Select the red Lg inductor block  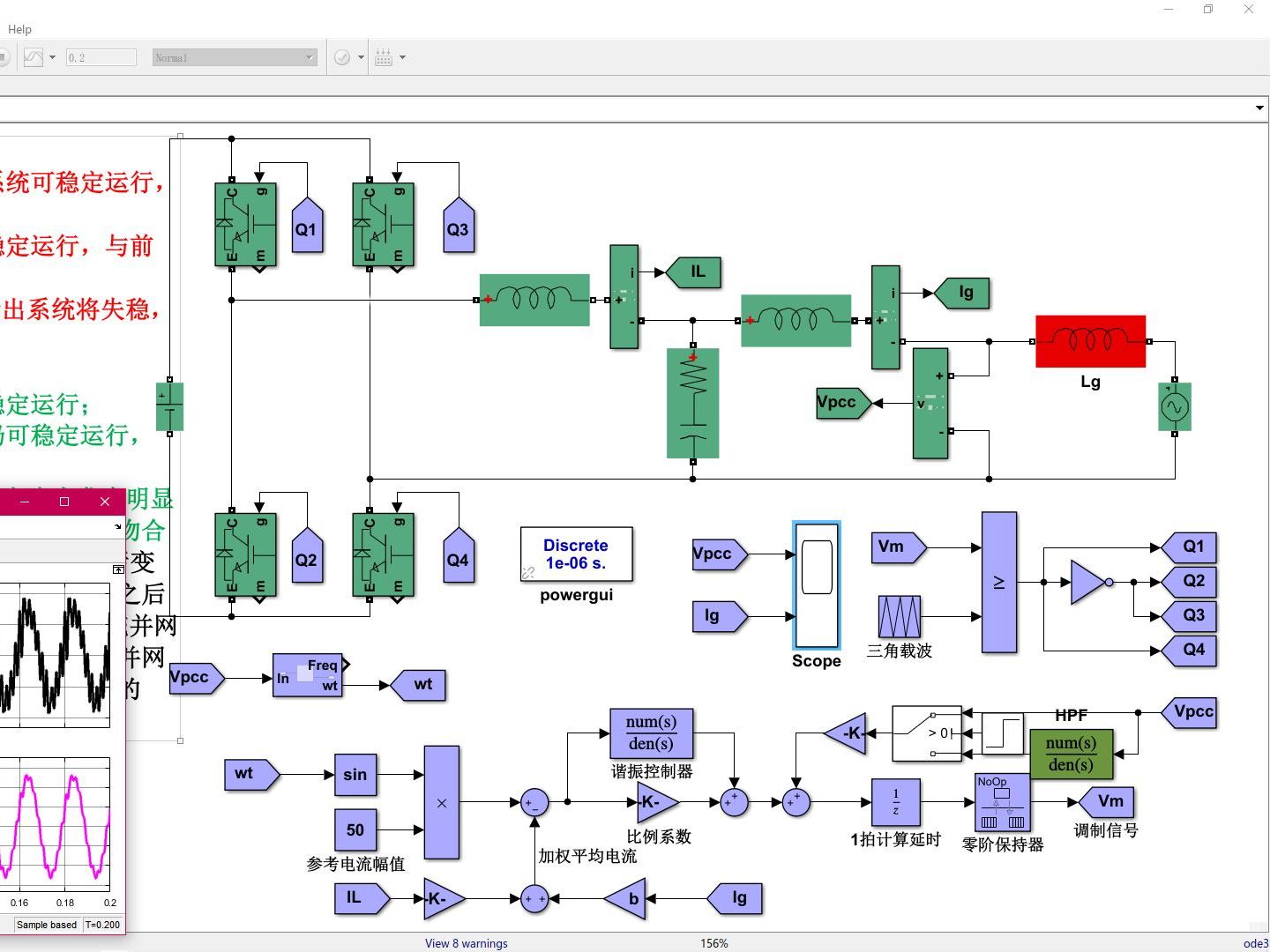coord(1090,341)
